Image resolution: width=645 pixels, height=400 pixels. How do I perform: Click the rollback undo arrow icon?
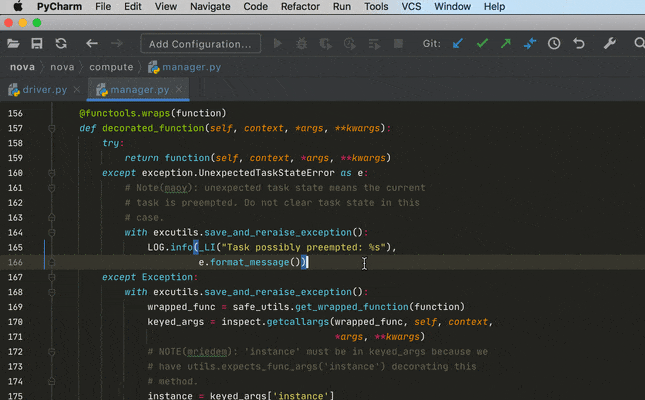point(578,44)
